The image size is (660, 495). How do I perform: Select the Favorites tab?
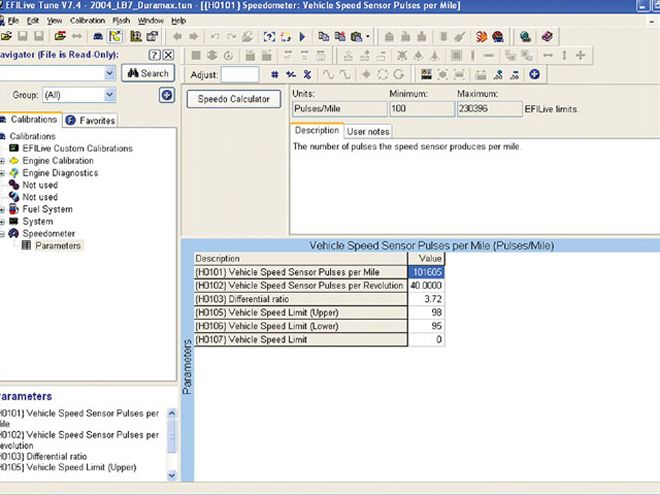[90, 120]
